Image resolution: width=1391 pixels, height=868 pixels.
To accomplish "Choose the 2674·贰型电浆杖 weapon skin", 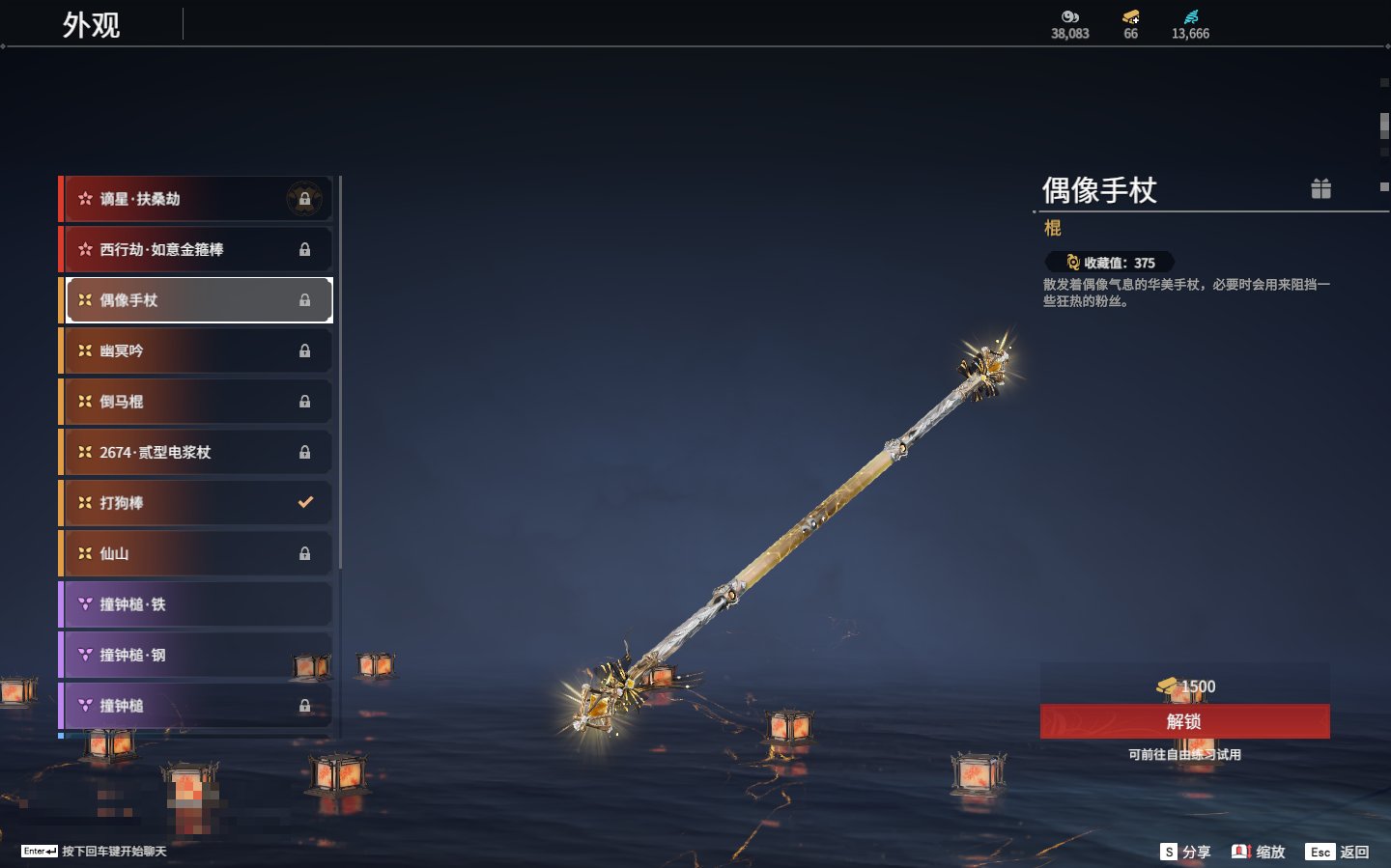I will pos(196,452).
